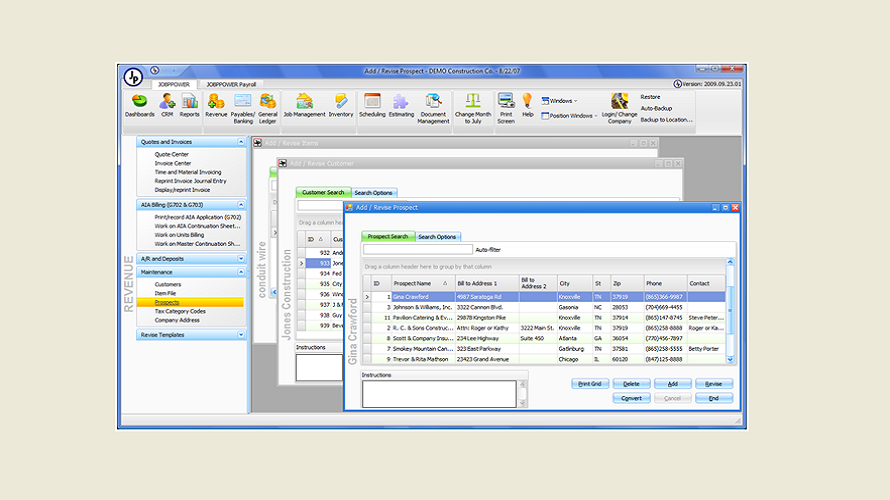Select Search Options tab in Prospect window
Viewport: 890px width, 500px height.
[x=437, y=237]
